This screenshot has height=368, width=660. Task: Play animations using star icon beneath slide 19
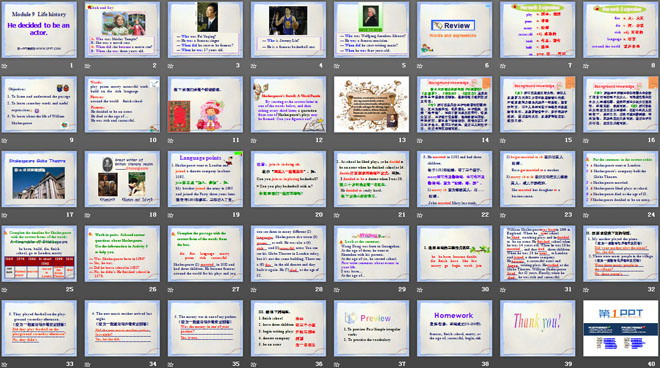click(x=170, y=215)
